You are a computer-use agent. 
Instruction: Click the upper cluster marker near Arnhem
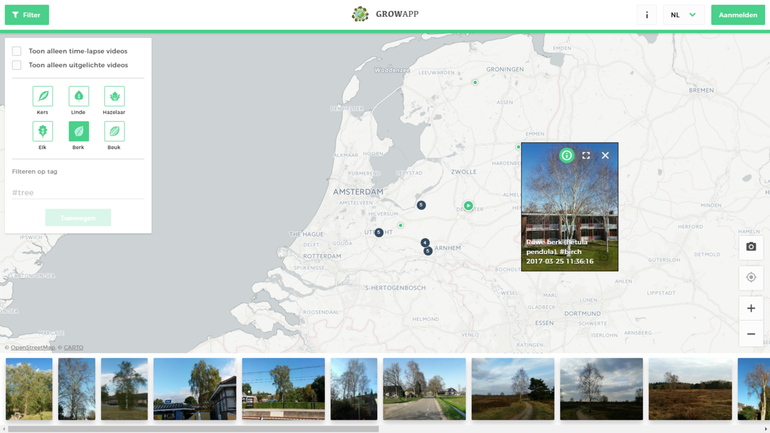tap(425, 243)
